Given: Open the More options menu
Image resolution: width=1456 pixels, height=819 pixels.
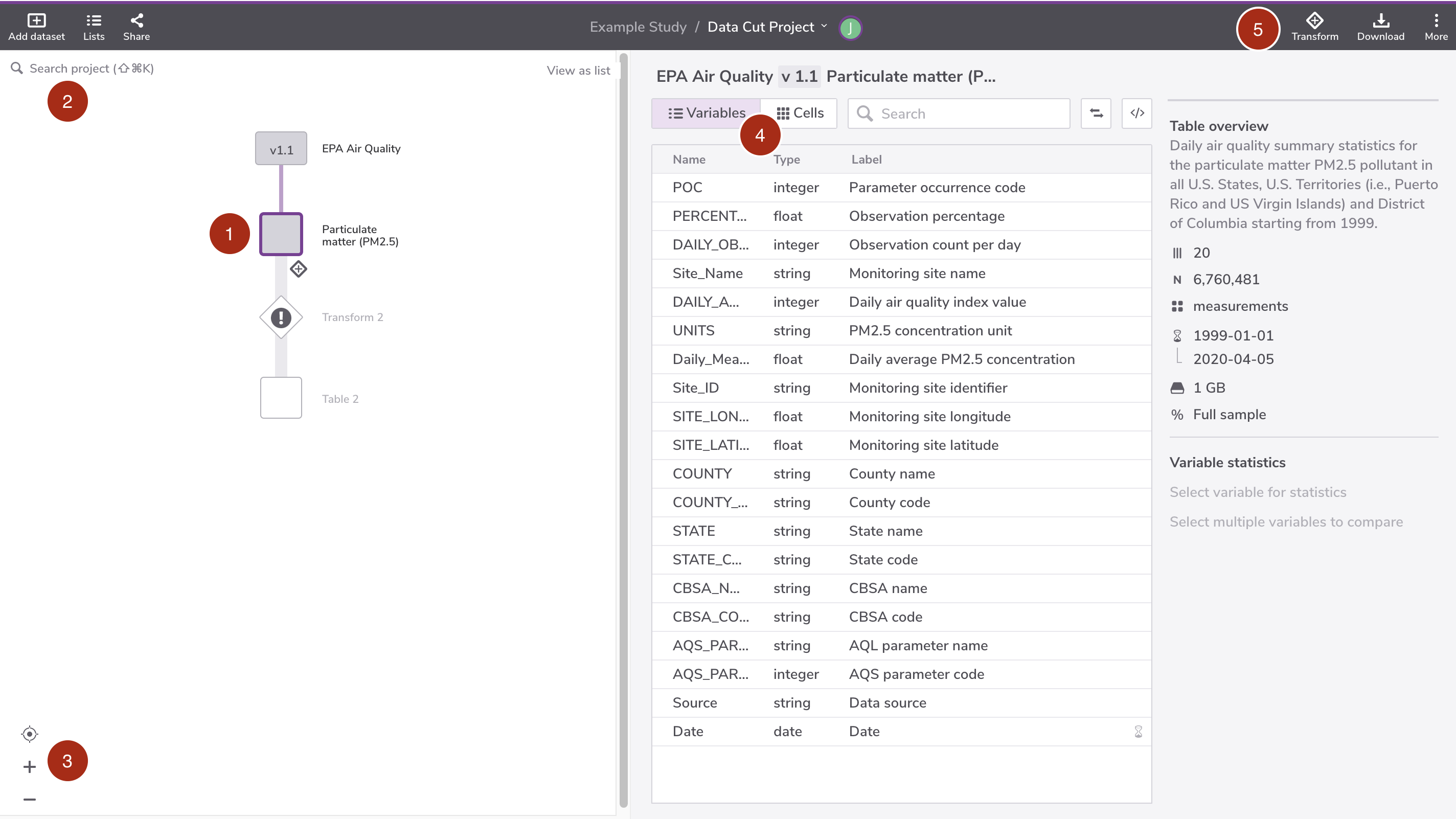Looking at the screenshot, I should coord(1436,27).
